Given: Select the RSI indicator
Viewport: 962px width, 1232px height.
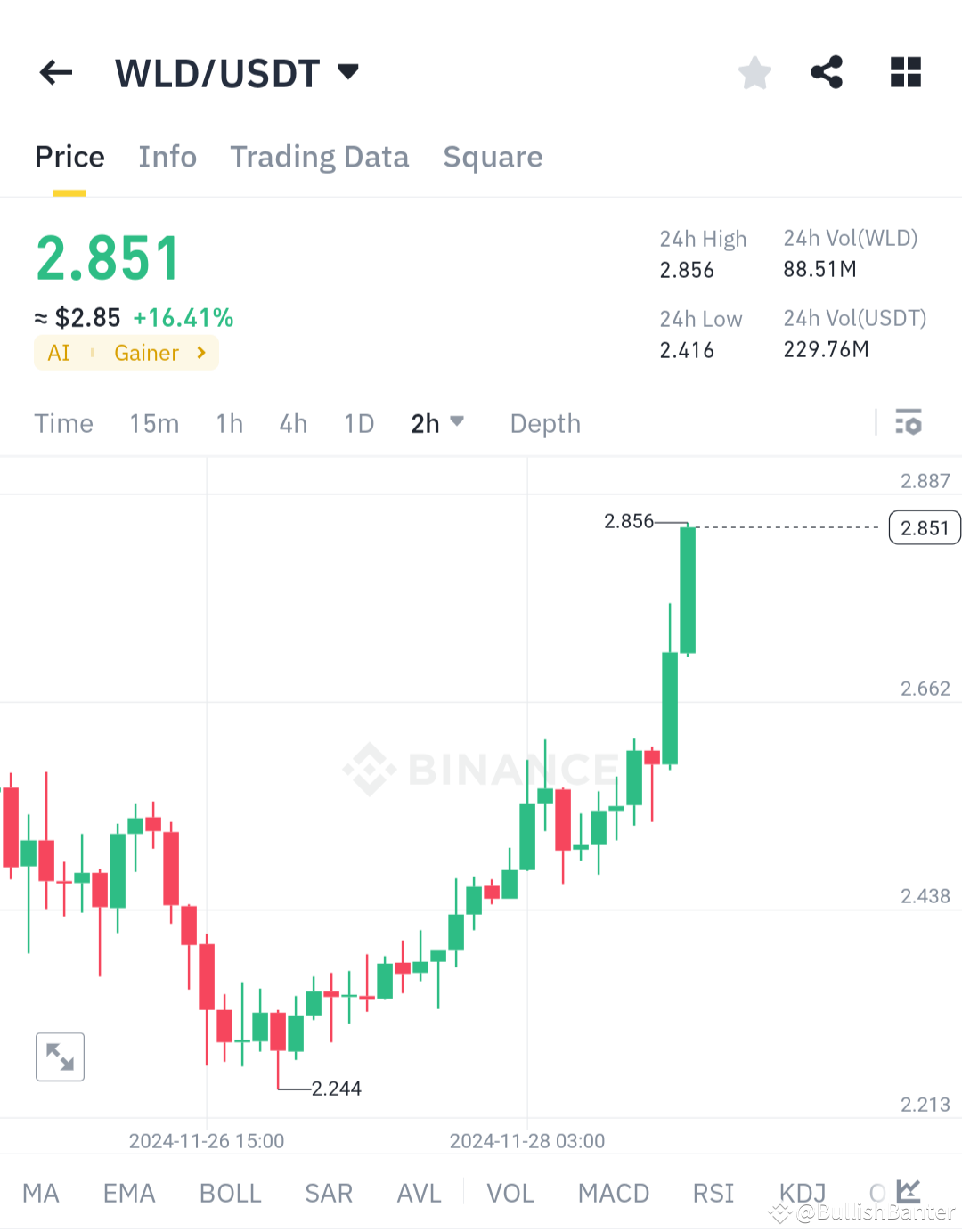Looking at the screenshot, I should click(x=713, y=1193).
